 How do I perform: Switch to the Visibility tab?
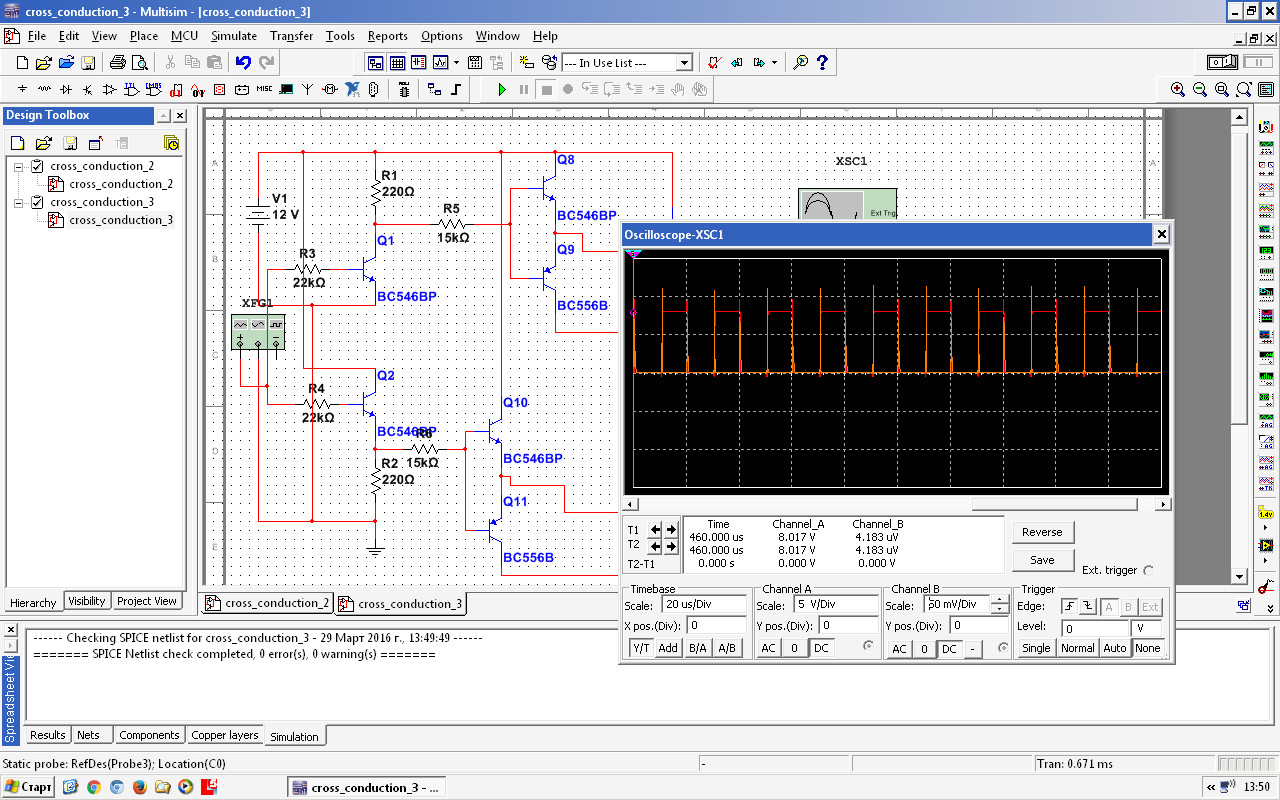tap(86, 601)
